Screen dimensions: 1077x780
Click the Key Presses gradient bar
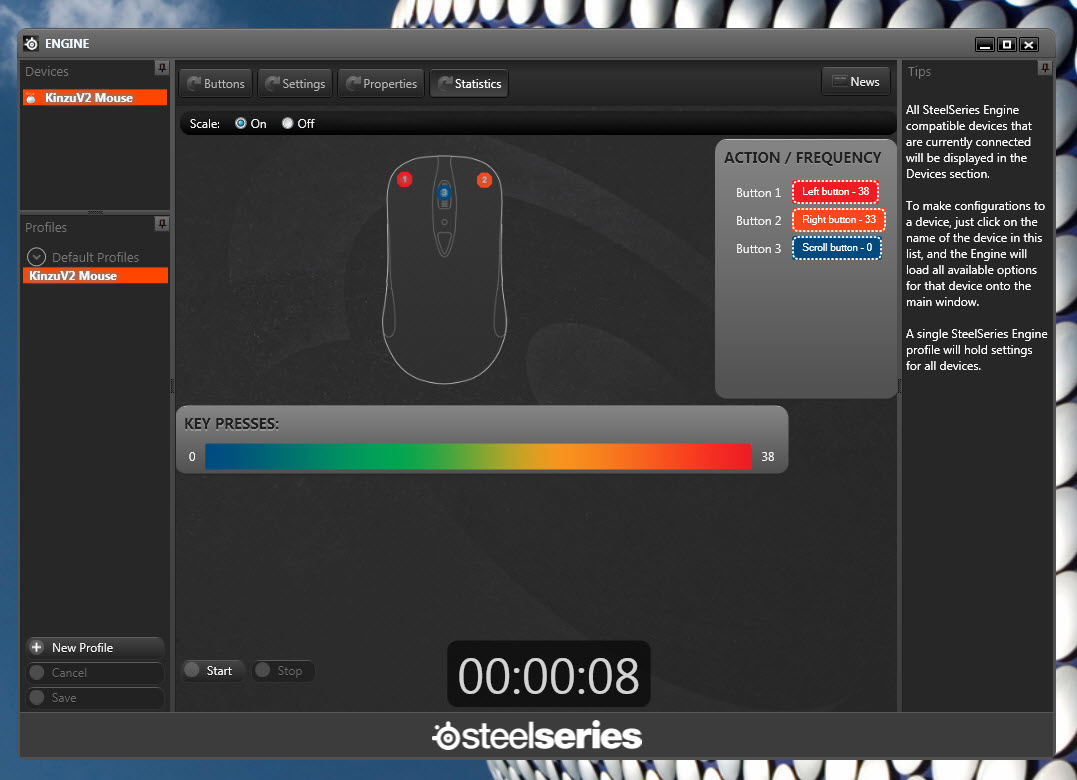click(x=478, y=457)
